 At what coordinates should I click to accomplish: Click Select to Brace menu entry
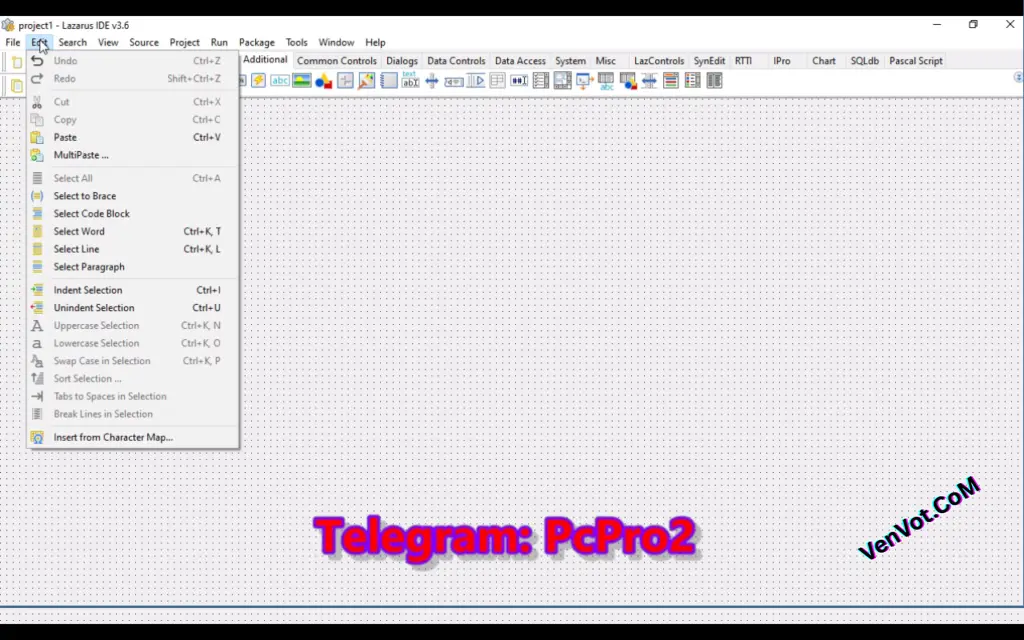133,196
